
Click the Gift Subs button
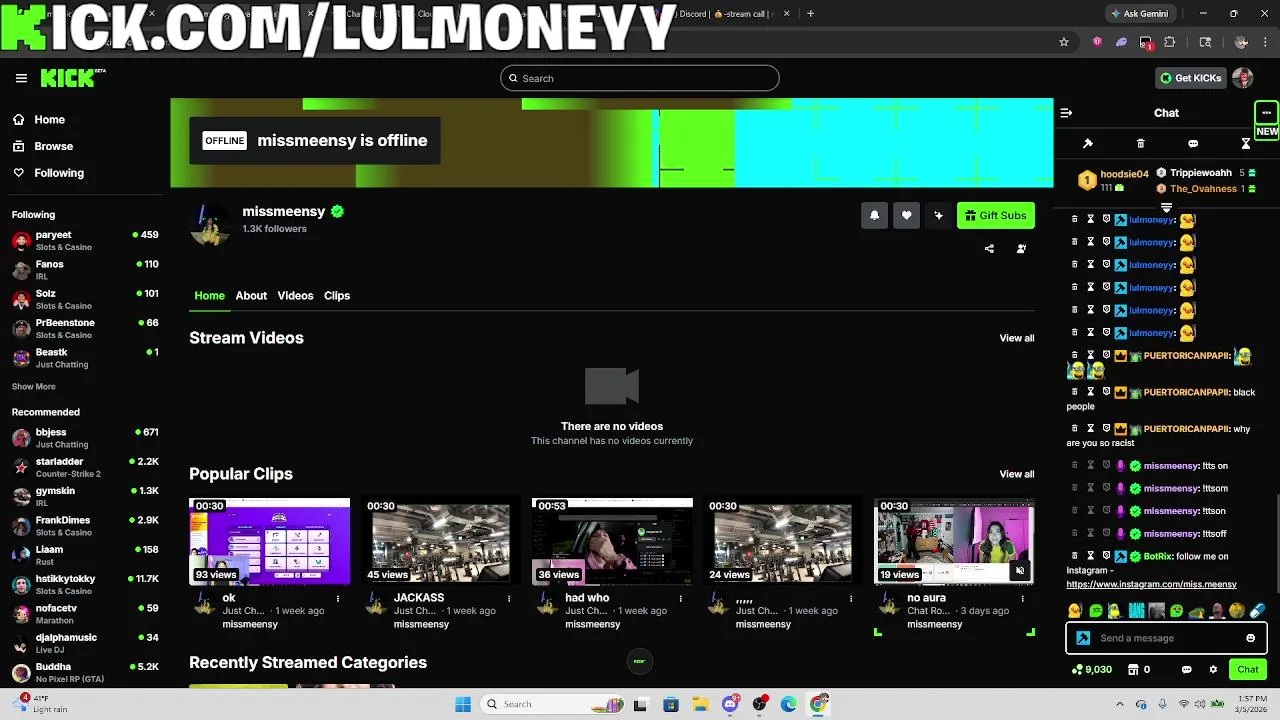pos(995,215)
